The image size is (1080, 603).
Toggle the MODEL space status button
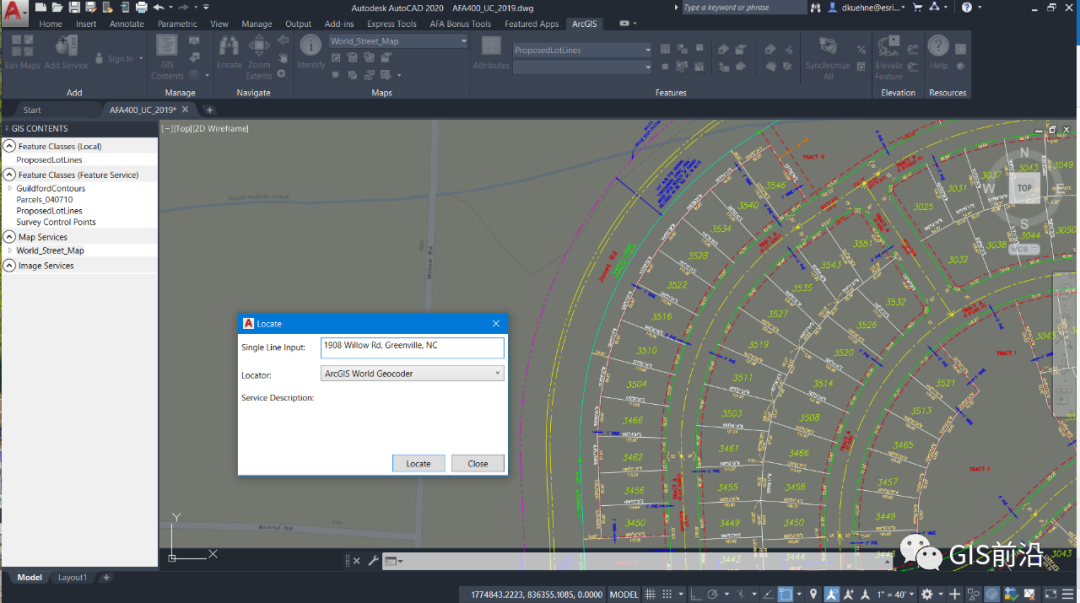pyautogui.click(x=624, y=594)
